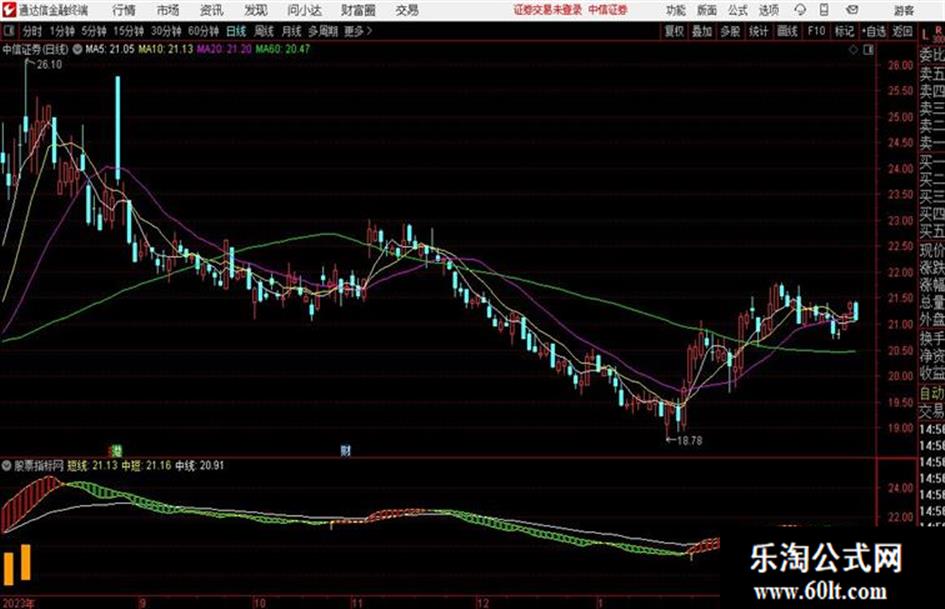Screen dimensions: 945x609
Task: Click the 通达信 red logo icon
Action: (9, 10)
